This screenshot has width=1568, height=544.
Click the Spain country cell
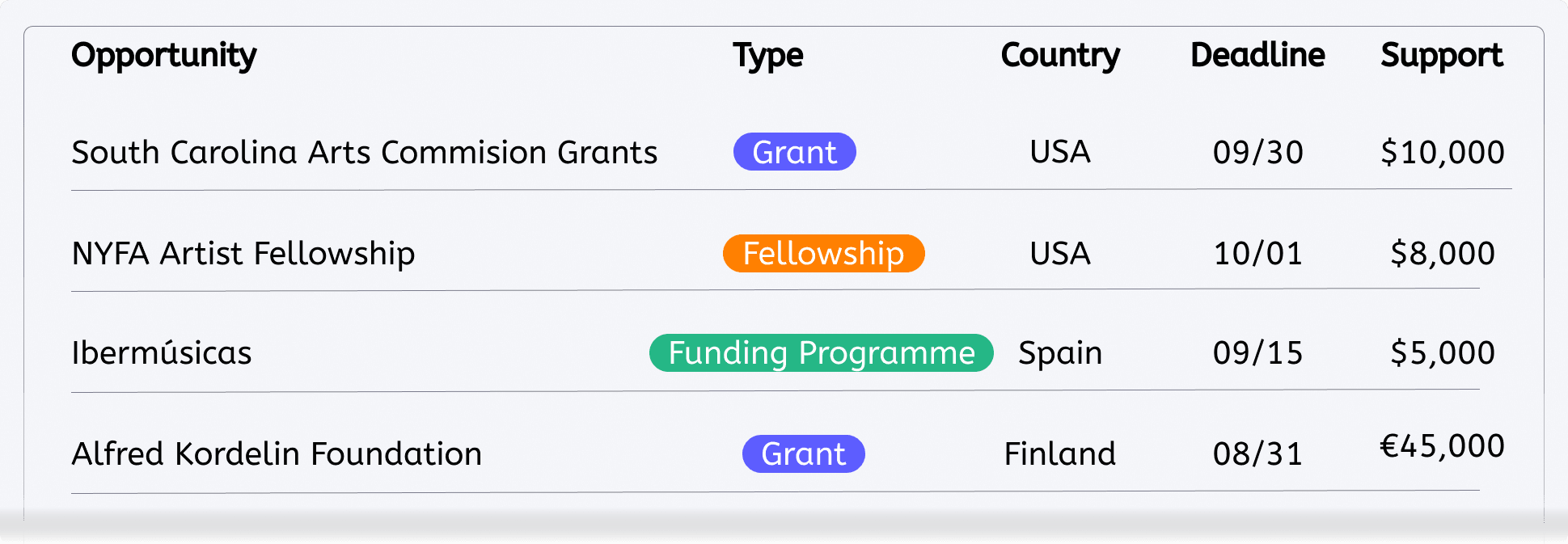point(1059,353)
